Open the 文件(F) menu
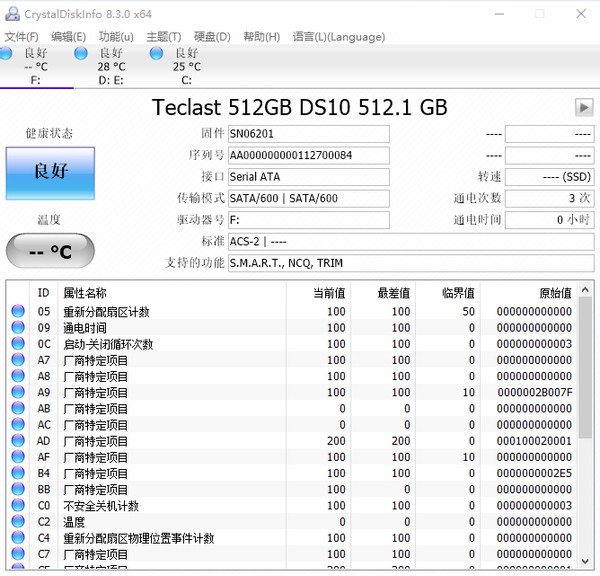 (21, 37)
